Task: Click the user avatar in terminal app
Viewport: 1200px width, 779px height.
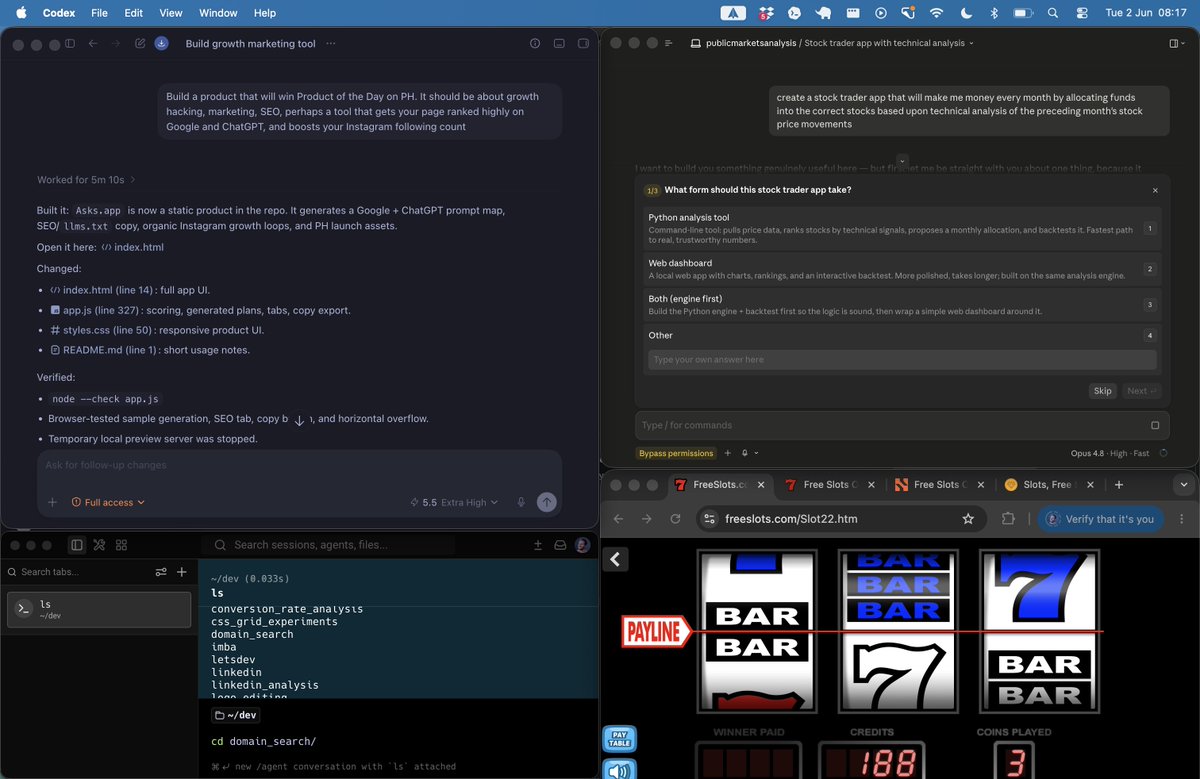Action: pyautogui.click(x=582, y=545)
